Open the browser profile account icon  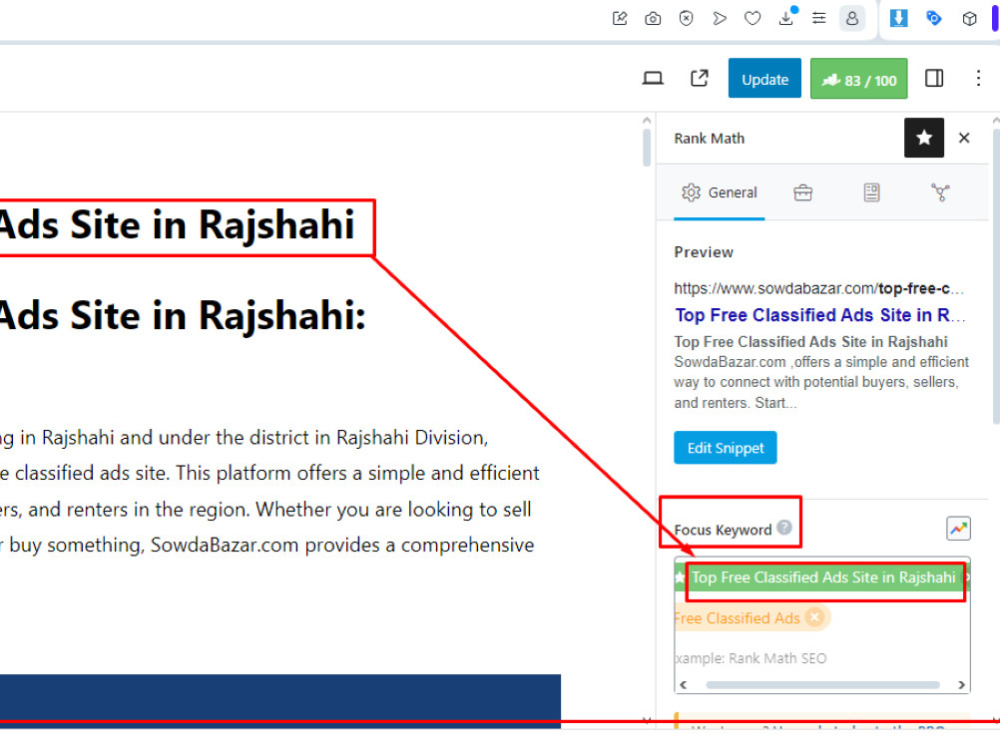pyautogui.click(x=852, y=18)
